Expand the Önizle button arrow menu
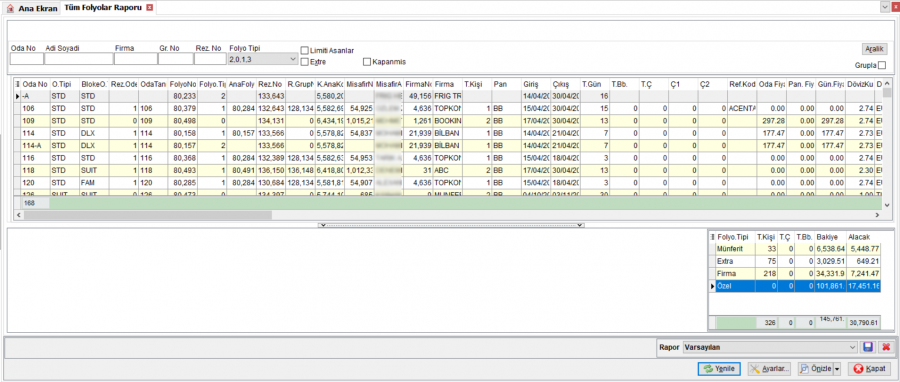Image resolution: width=900 pixels, height=382 pixels. [837, 368]
